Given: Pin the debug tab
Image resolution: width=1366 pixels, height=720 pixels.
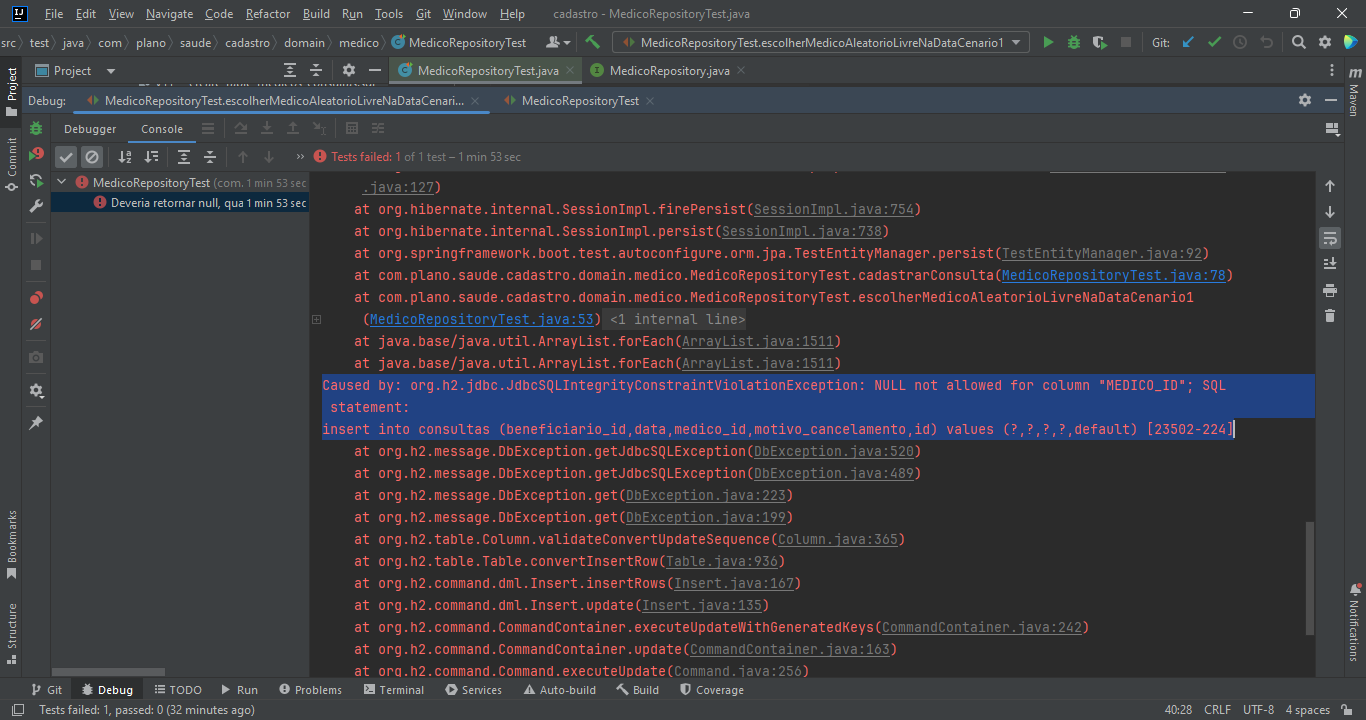Looking at the screenshot, I should coord(36,423).
